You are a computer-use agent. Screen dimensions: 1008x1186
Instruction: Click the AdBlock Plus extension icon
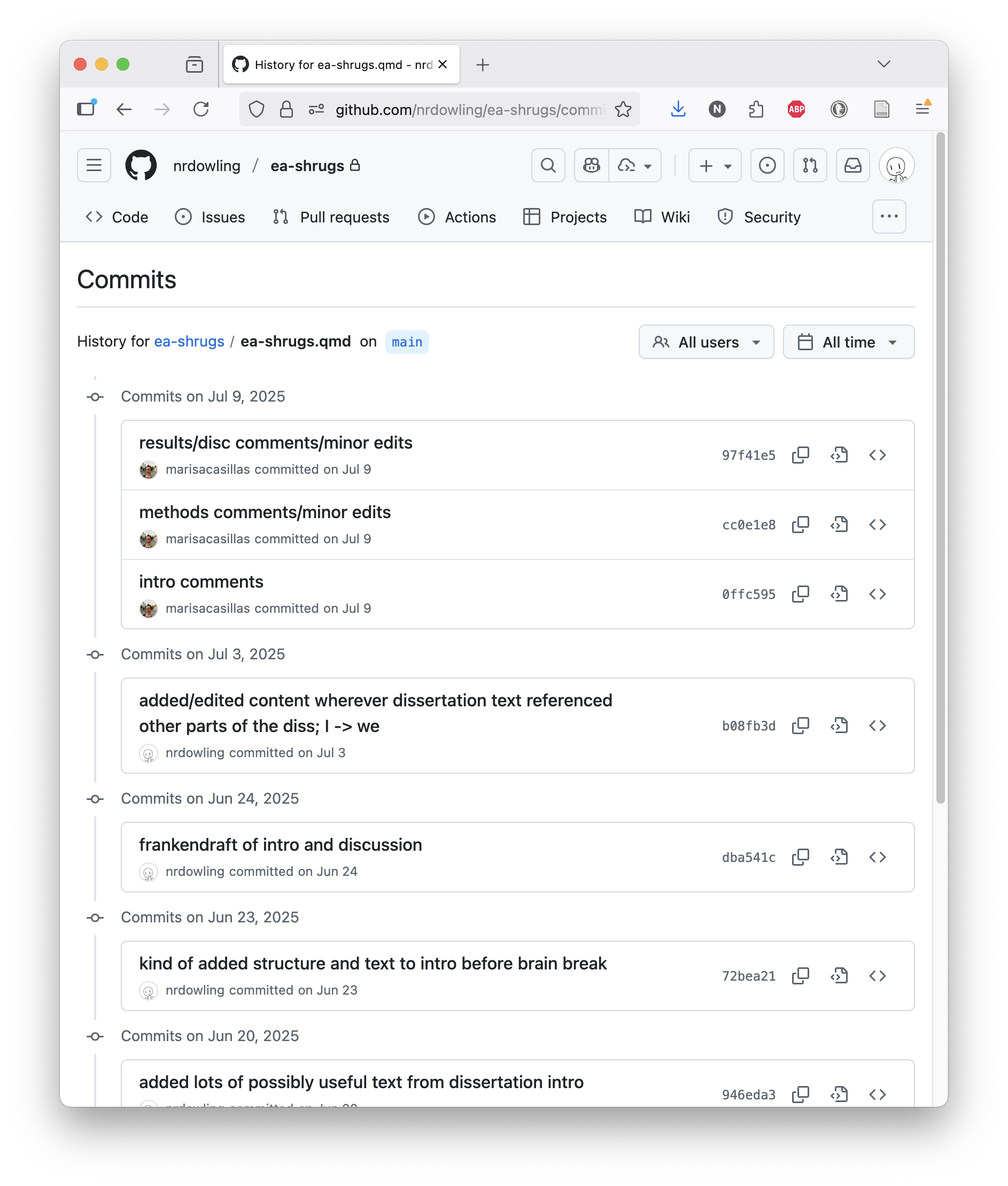pos(796,109)
